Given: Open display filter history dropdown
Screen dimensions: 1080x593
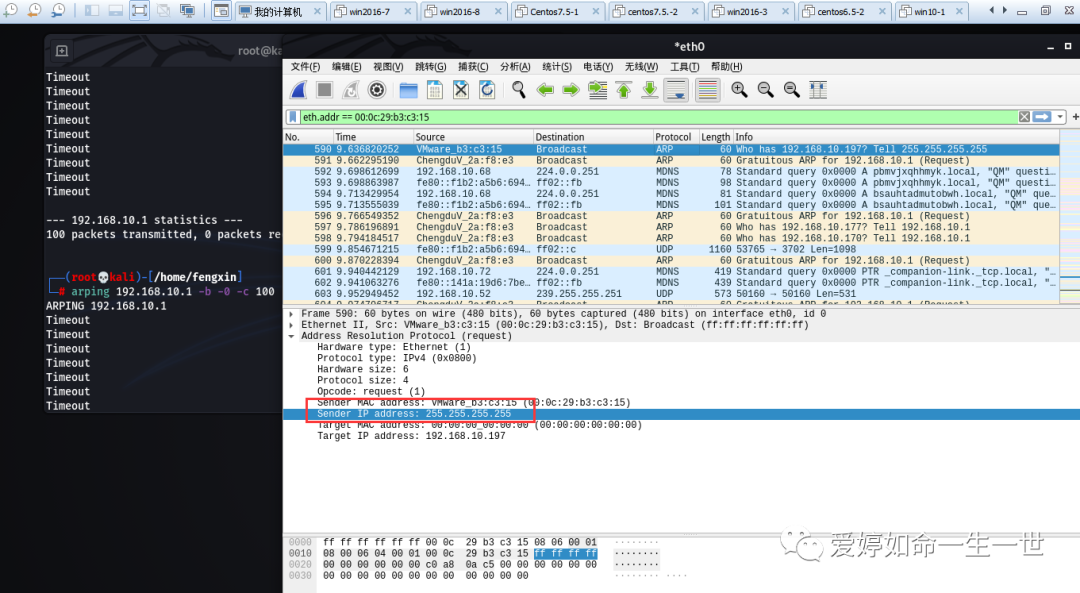Looking at the screenshot, I should click(1060, 117).
